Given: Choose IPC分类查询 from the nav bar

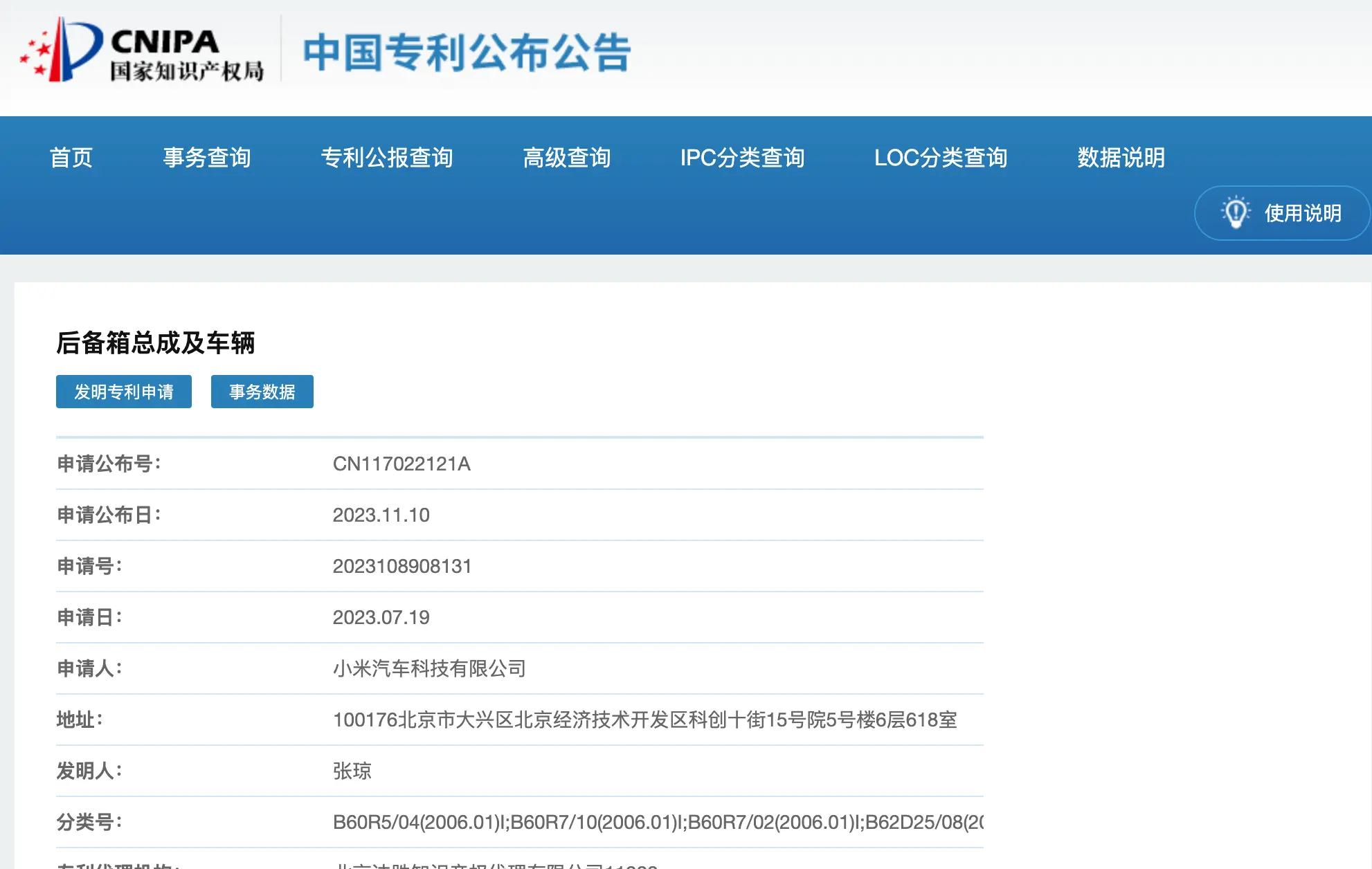Looking at the screenshot, I should (x=742, y=158).
